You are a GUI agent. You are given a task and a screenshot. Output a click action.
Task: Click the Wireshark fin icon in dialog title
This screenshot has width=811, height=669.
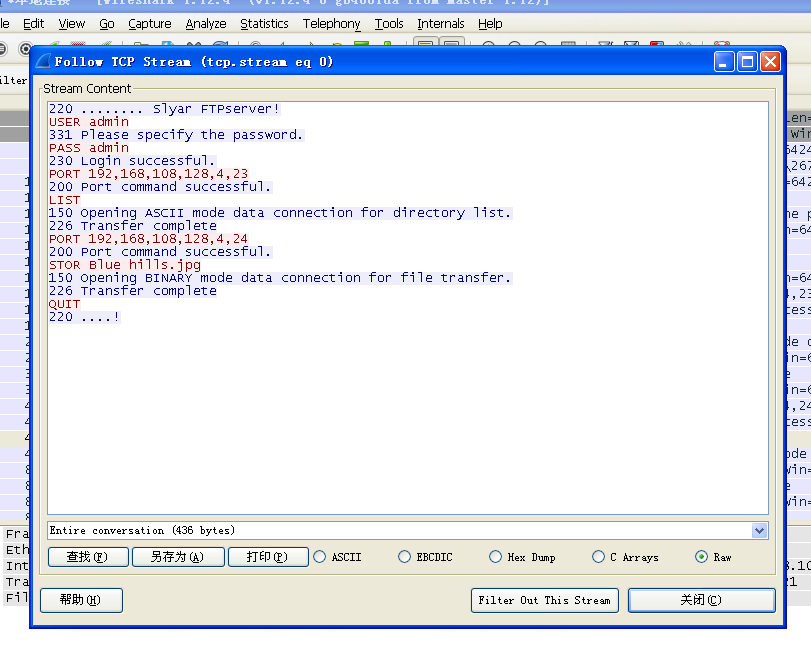point(43,62)
